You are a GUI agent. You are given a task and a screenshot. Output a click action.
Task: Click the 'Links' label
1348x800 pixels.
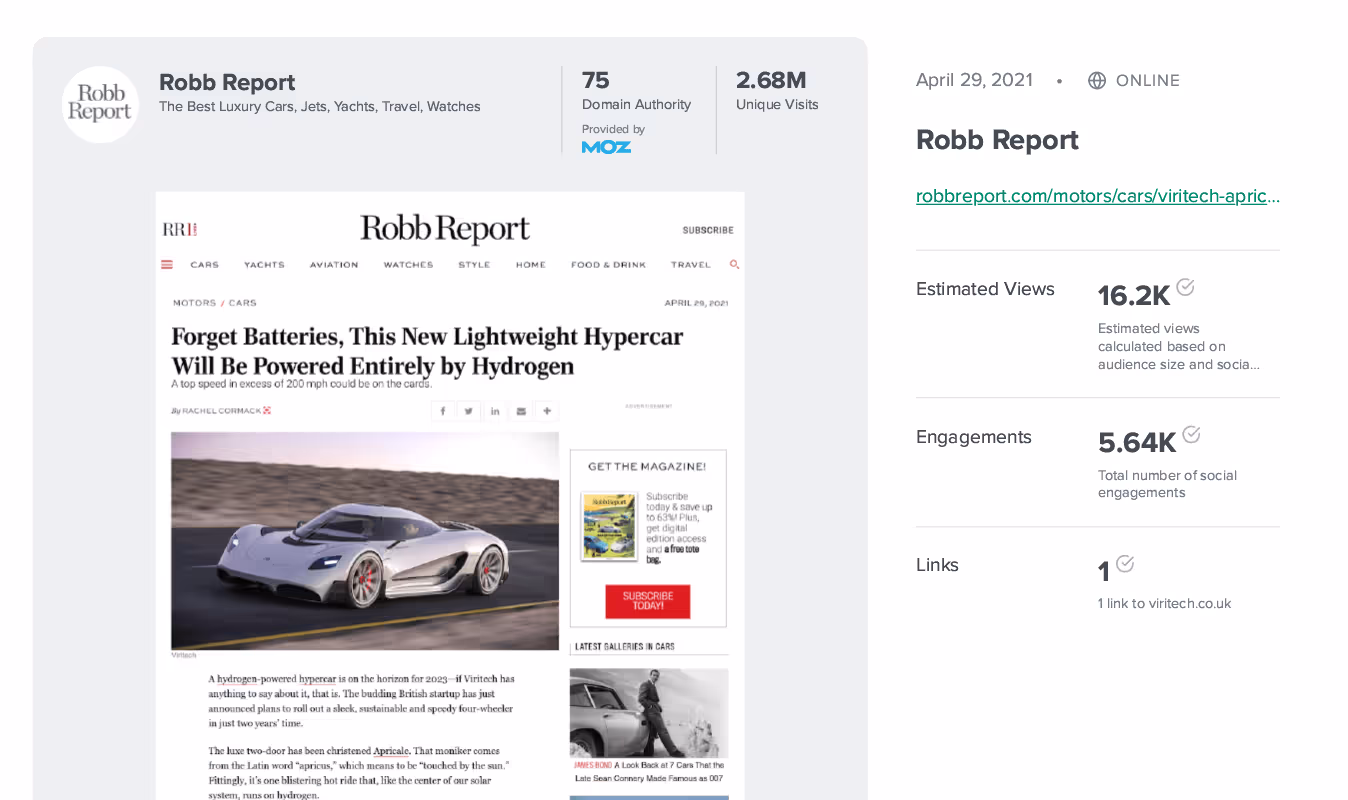[x=937, y=565]
